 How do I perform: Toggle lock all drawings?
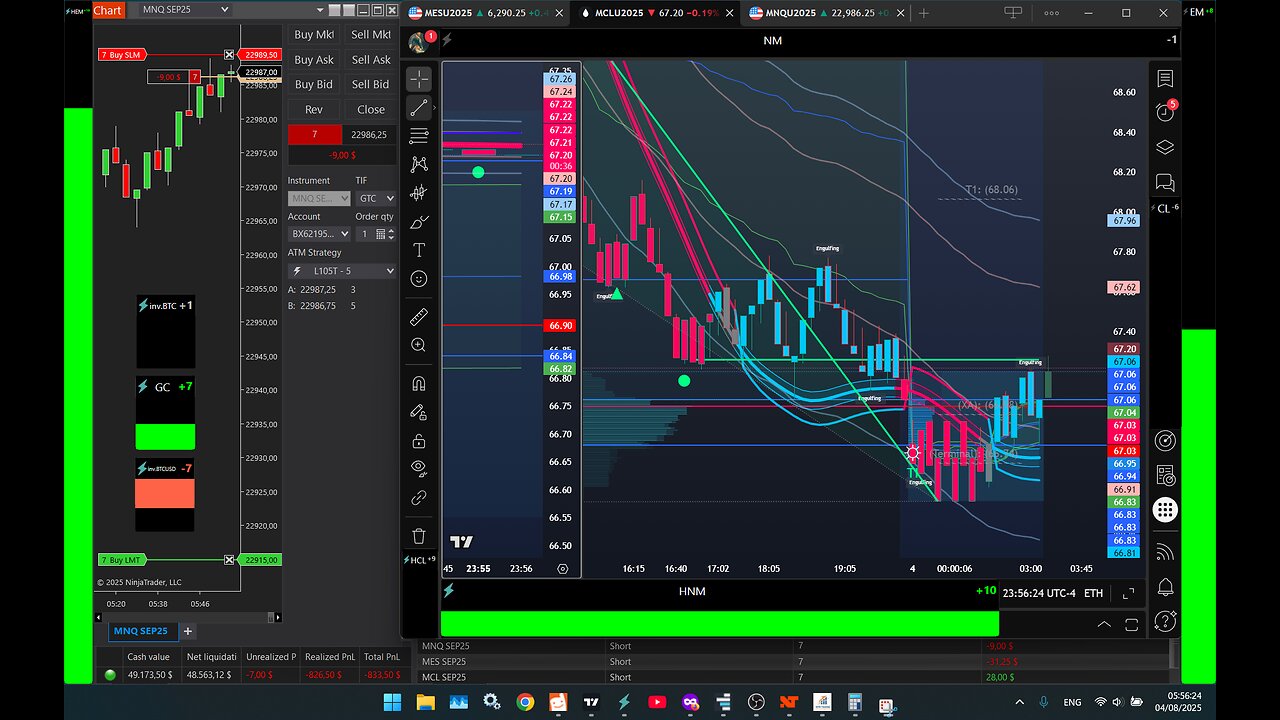[419, 441]
